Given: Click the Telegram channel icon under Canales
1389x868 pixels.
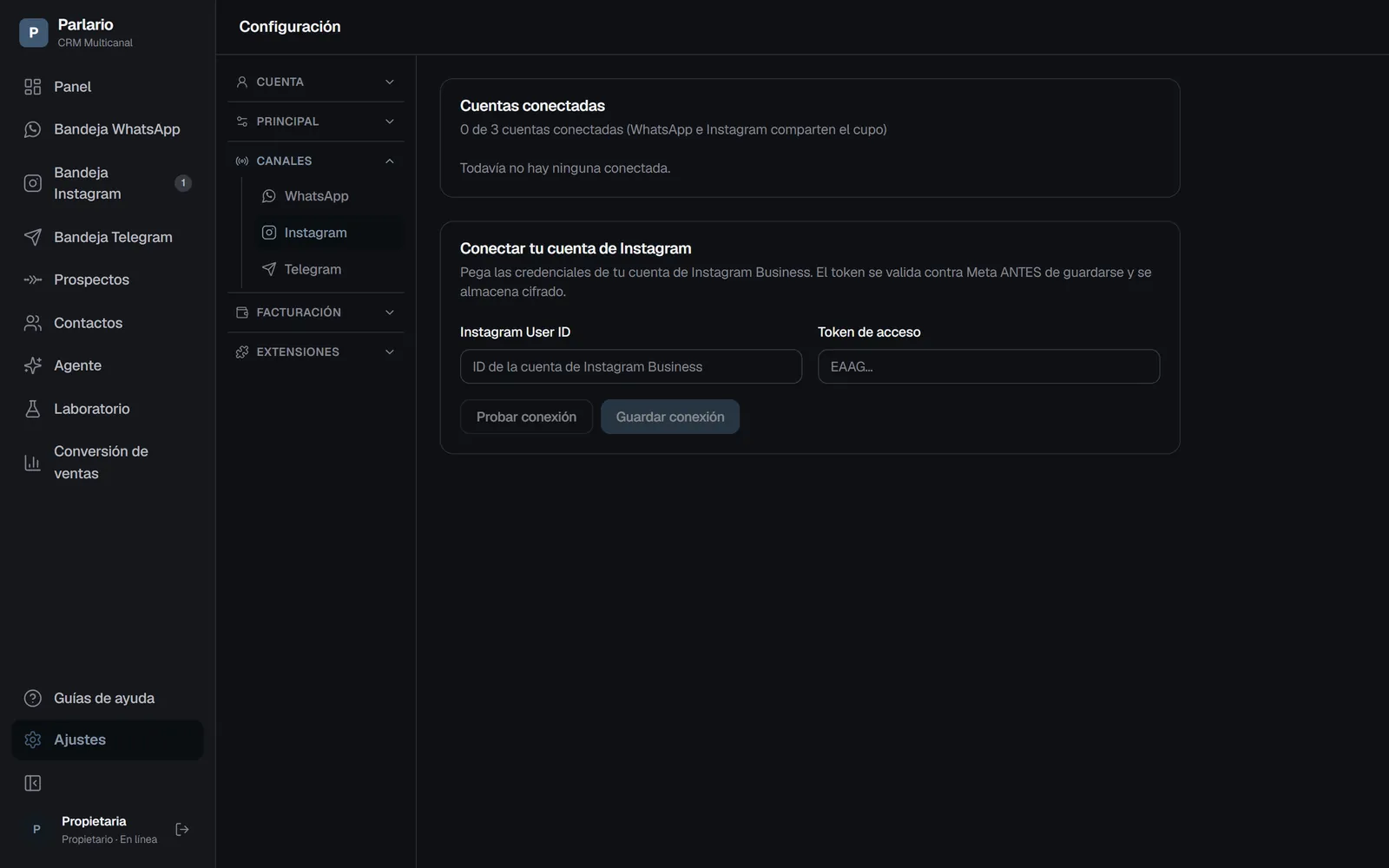Looking at the screenshot, I should (x=269, y=269).
